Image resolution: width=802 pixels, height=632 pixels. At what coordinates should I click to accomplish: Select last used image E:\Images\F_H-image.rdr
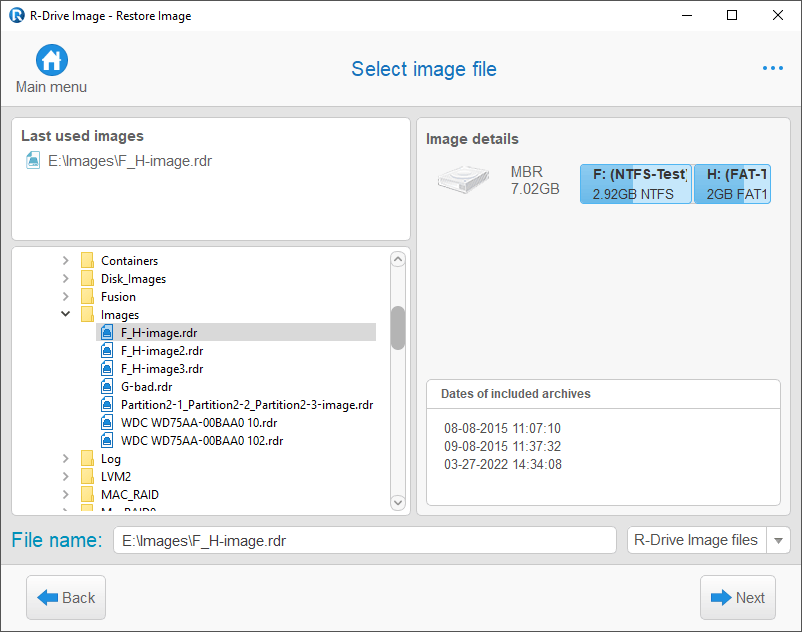pos(129,161)
